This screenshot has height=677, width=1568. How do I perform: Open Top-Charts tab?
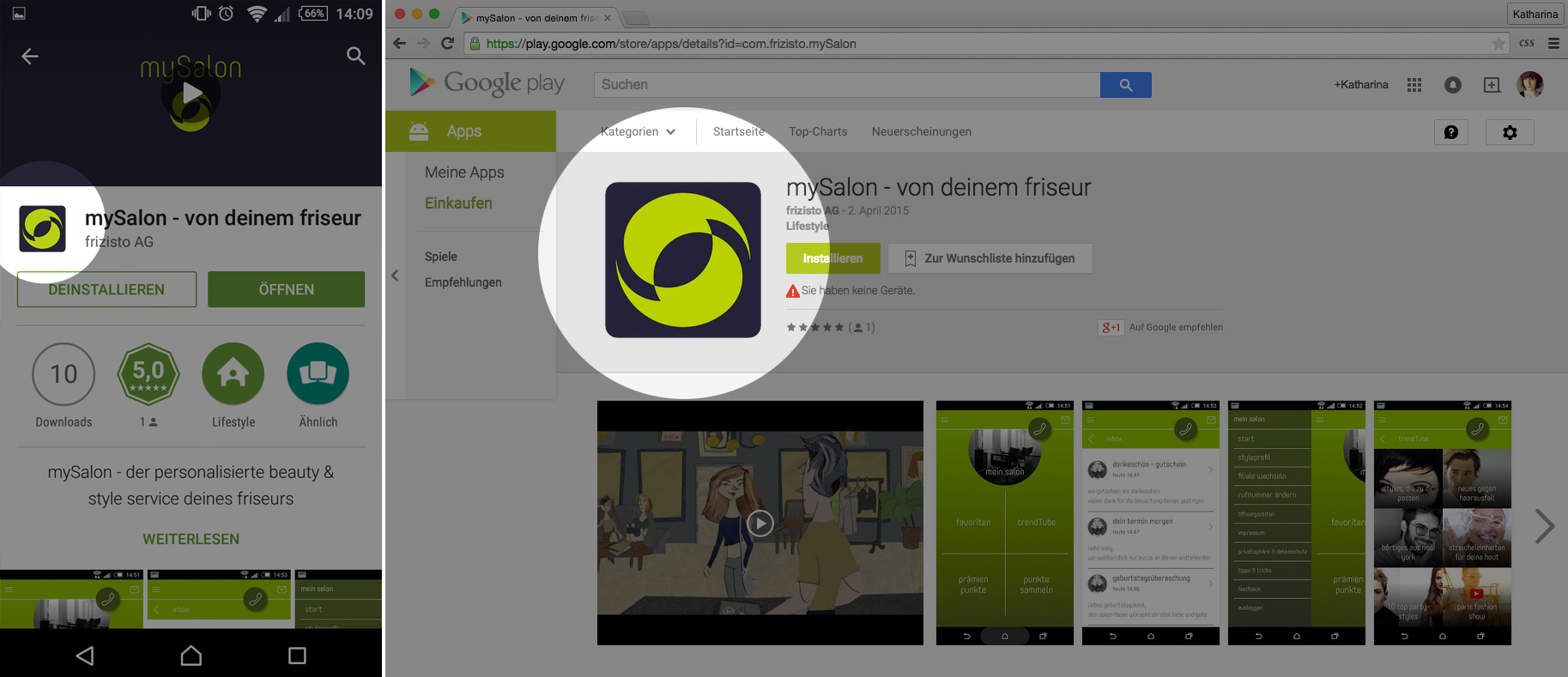tap(818, 131)
